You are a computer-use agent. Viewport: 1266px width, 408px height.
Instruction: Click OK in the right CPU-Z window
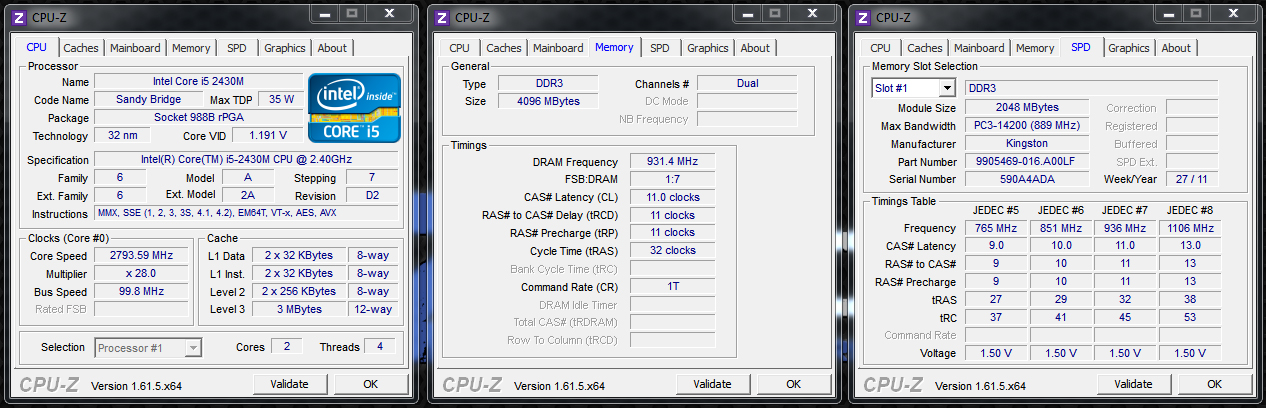(x=1214, y=384)
